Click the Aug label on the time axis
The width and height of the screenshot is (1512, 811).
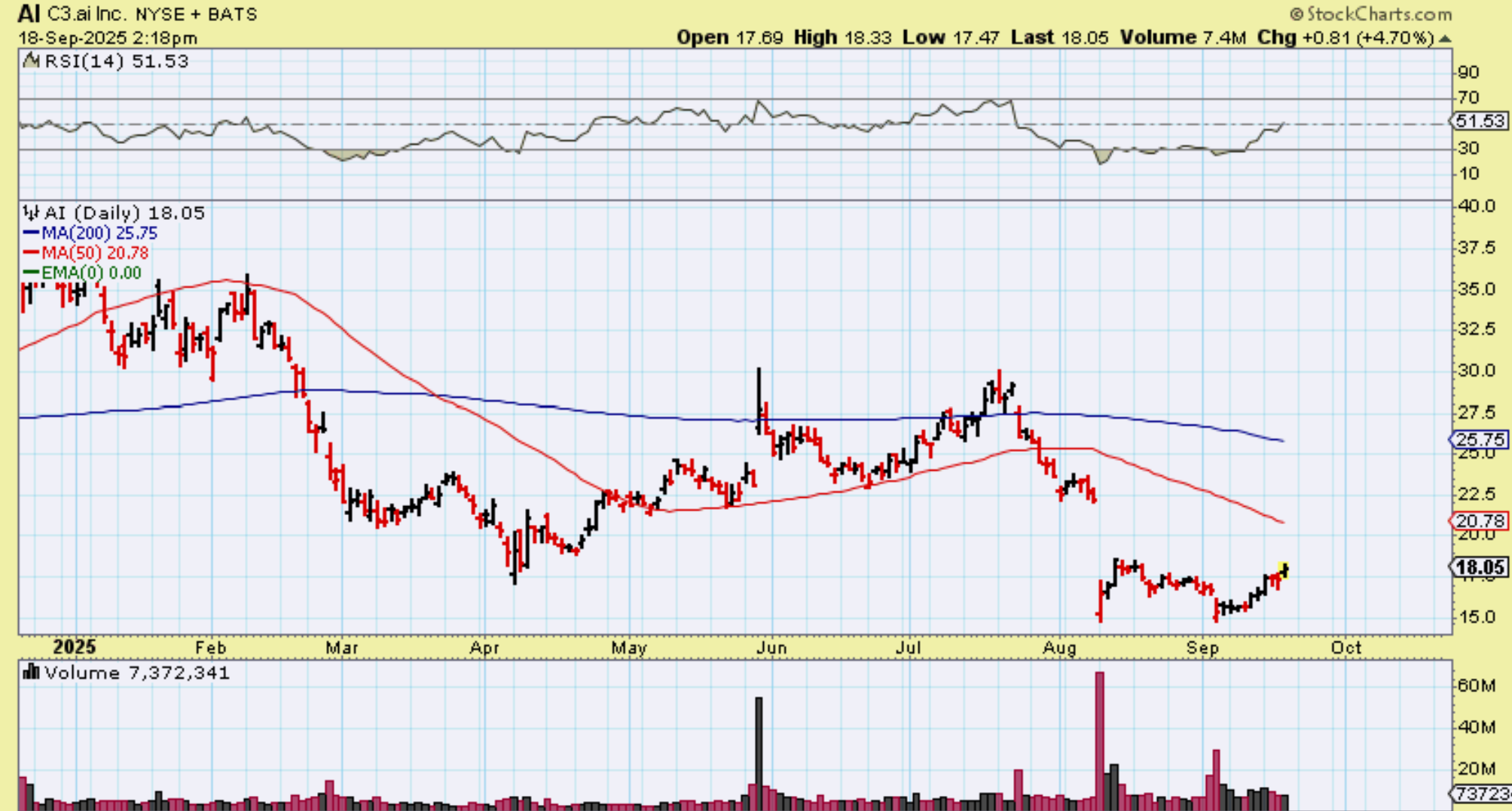click(1059, 648)
